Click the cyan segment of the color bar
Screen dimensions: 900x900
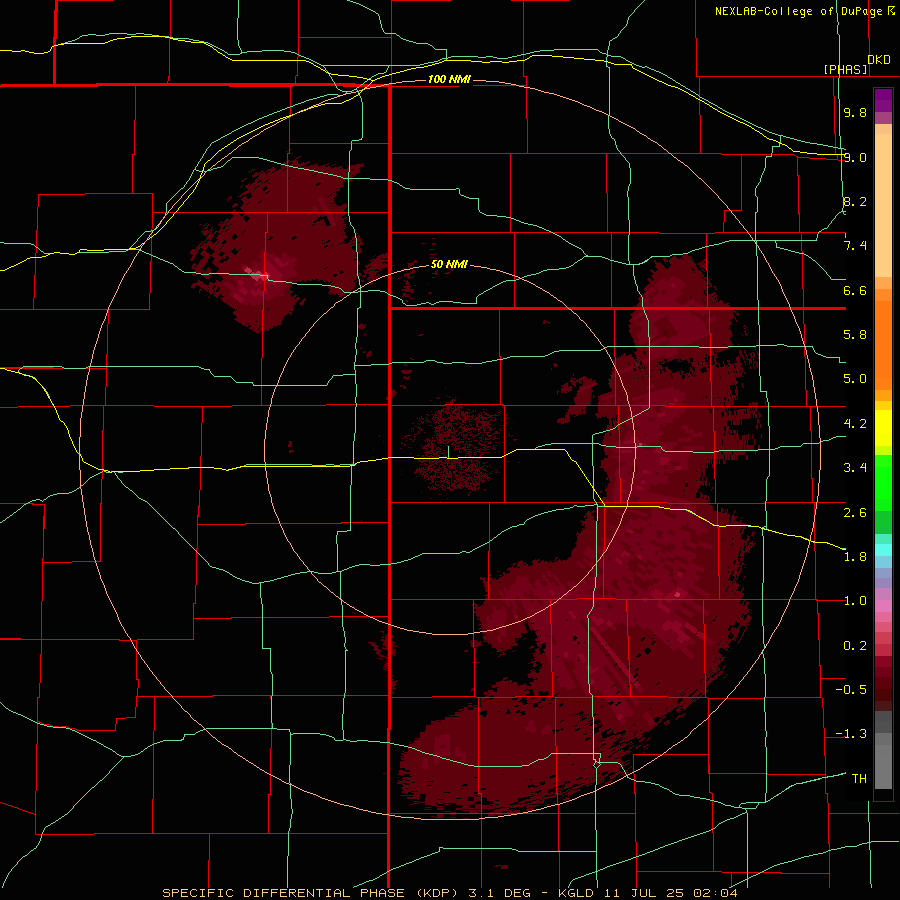(883, 550)
